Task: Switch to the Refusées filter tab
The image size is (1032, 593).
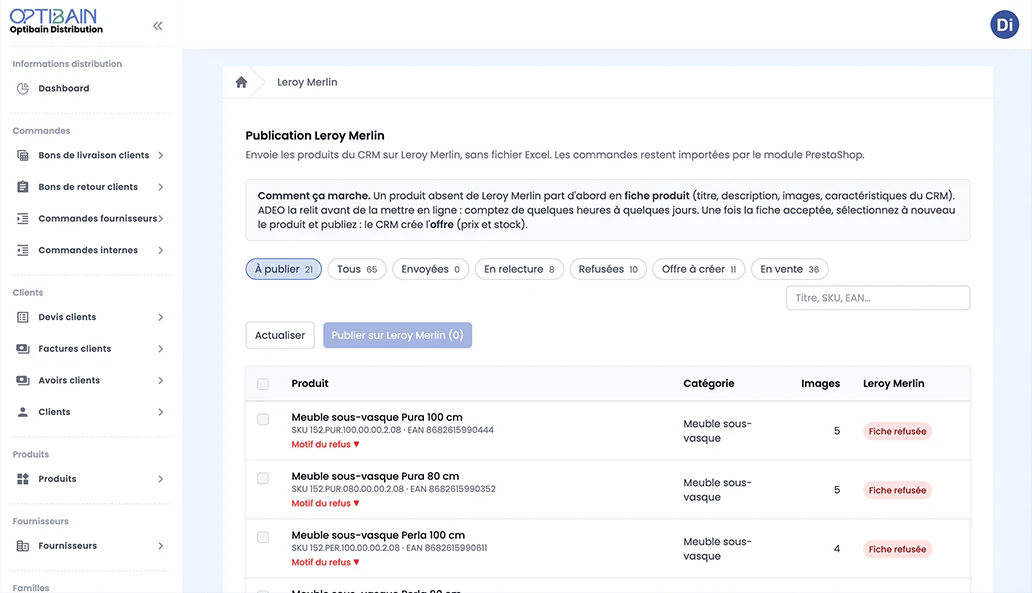Action: (608, 269)
